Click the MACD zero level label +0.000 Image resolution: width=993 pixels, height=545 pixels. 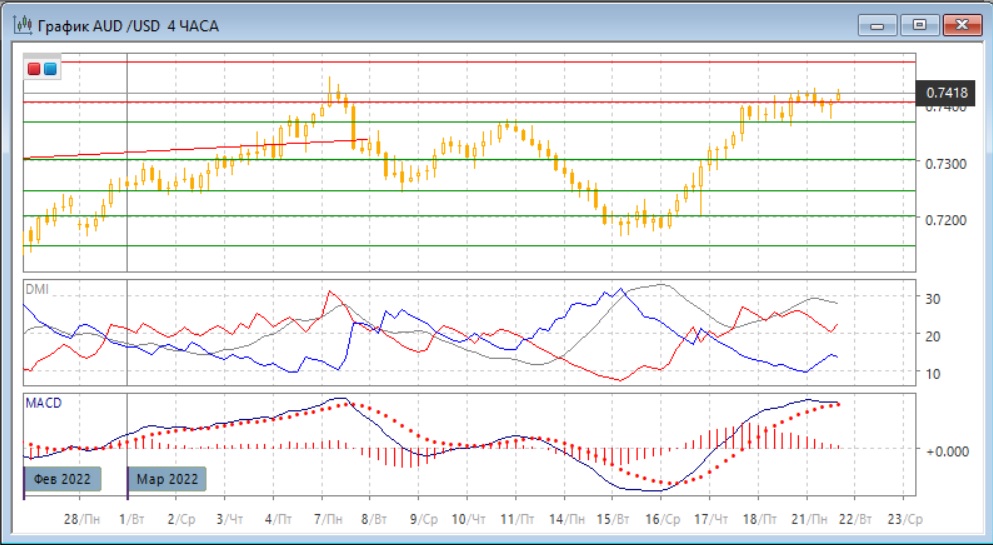point(945,450)
